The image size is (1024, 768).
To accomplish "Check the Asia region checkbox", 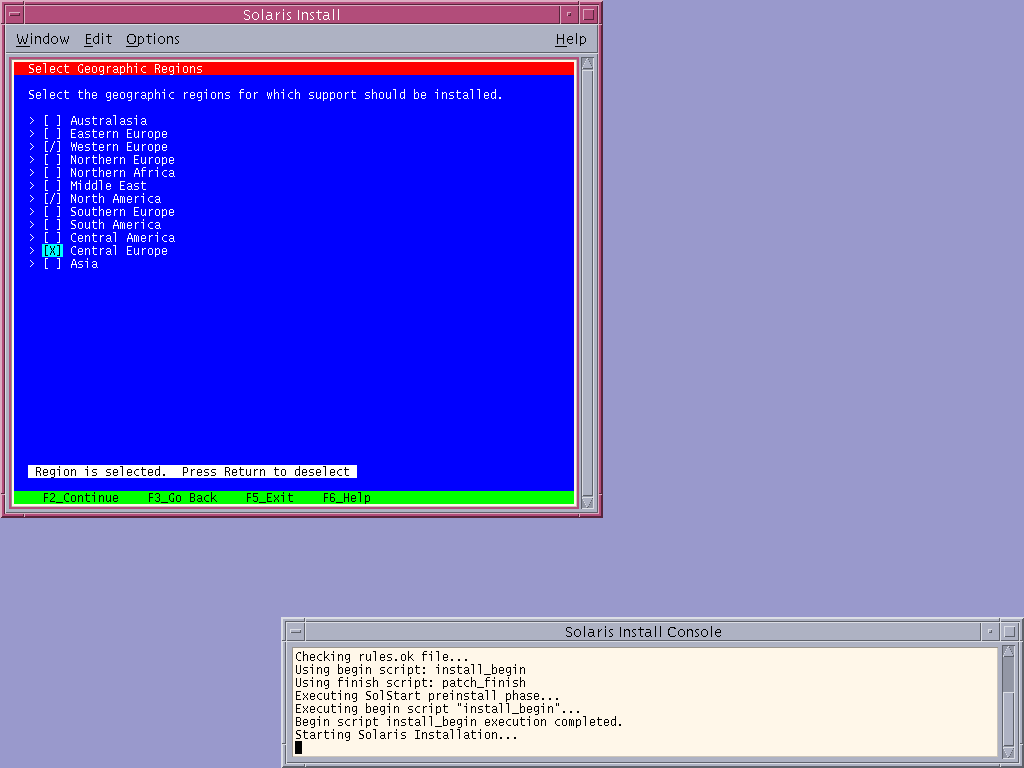I will click(52, 264).
